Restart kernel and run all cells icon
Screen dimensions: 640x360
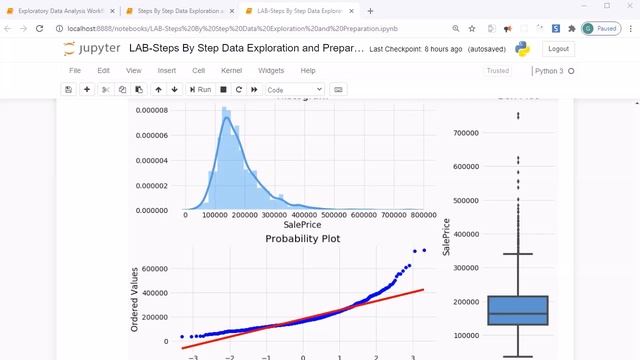click(254, 89)
